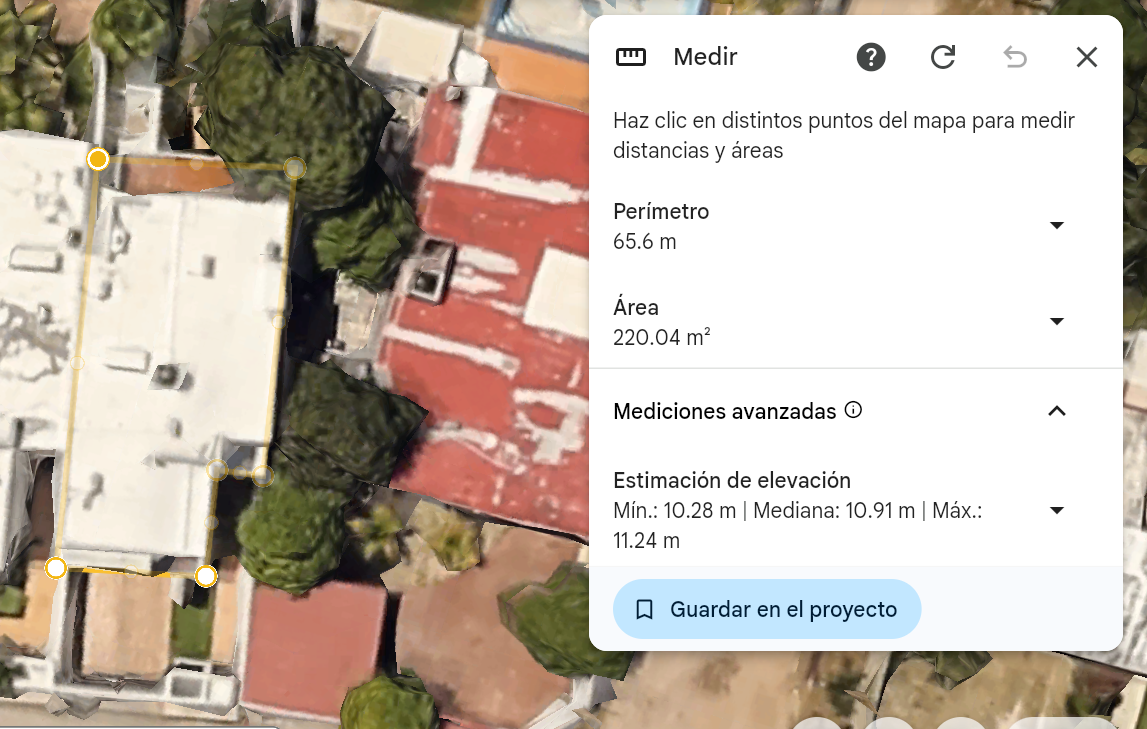Select the bottom-left white polygon vertex
Image resolution: width=1147 pixels, height=729 pixels.
click(x=56, y=567)
